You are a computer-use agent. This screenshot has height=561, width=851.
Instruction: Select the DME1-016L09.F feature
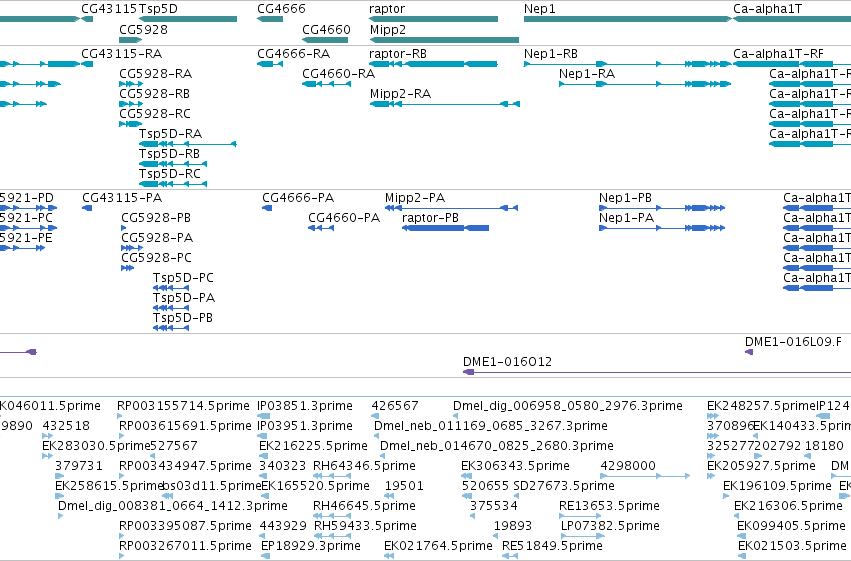pos(749,353)
